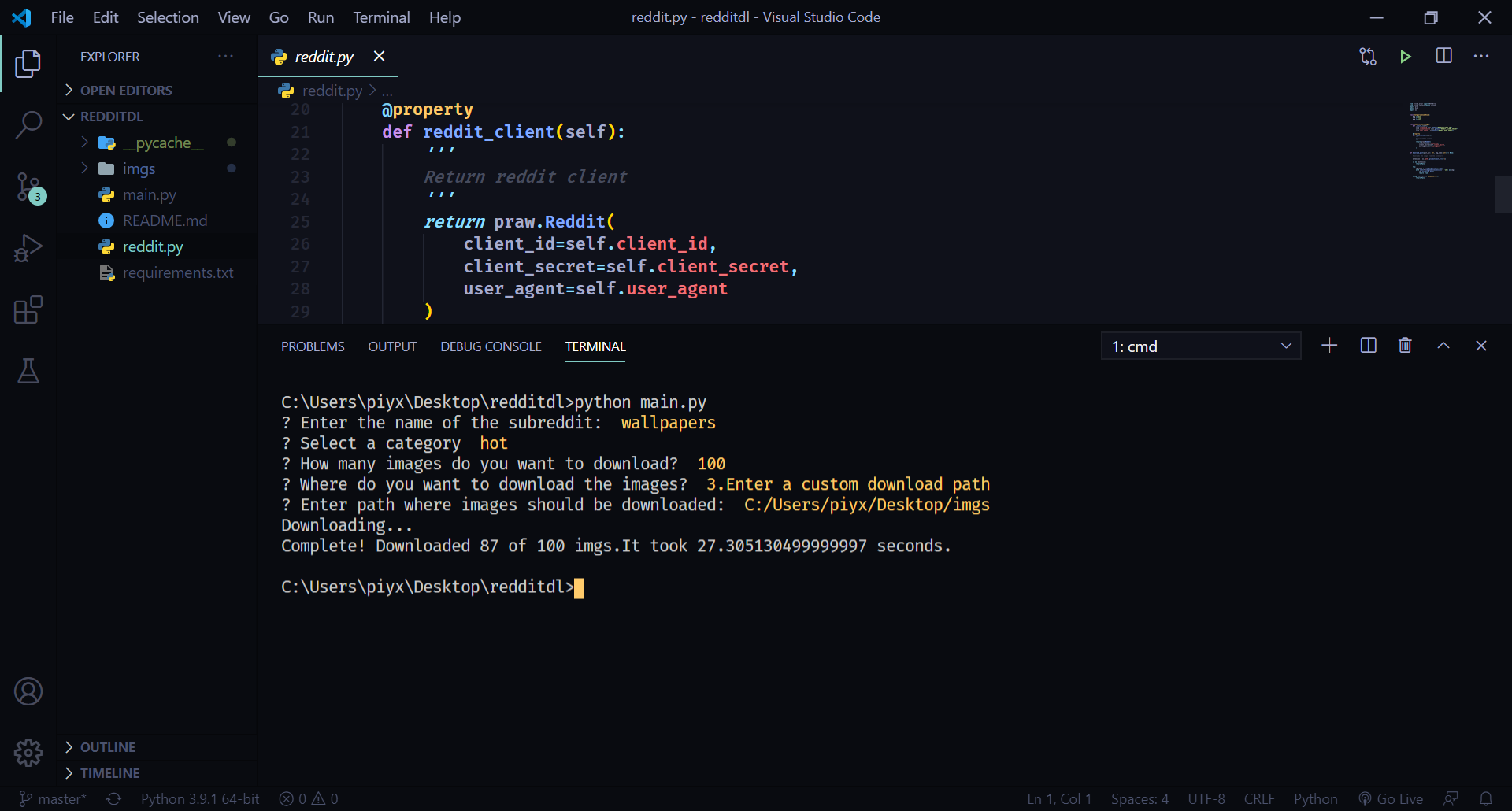The image size is (1512, 811).
Task: Switch to the PROBLEMS panel tab
Action: (313, 346)
